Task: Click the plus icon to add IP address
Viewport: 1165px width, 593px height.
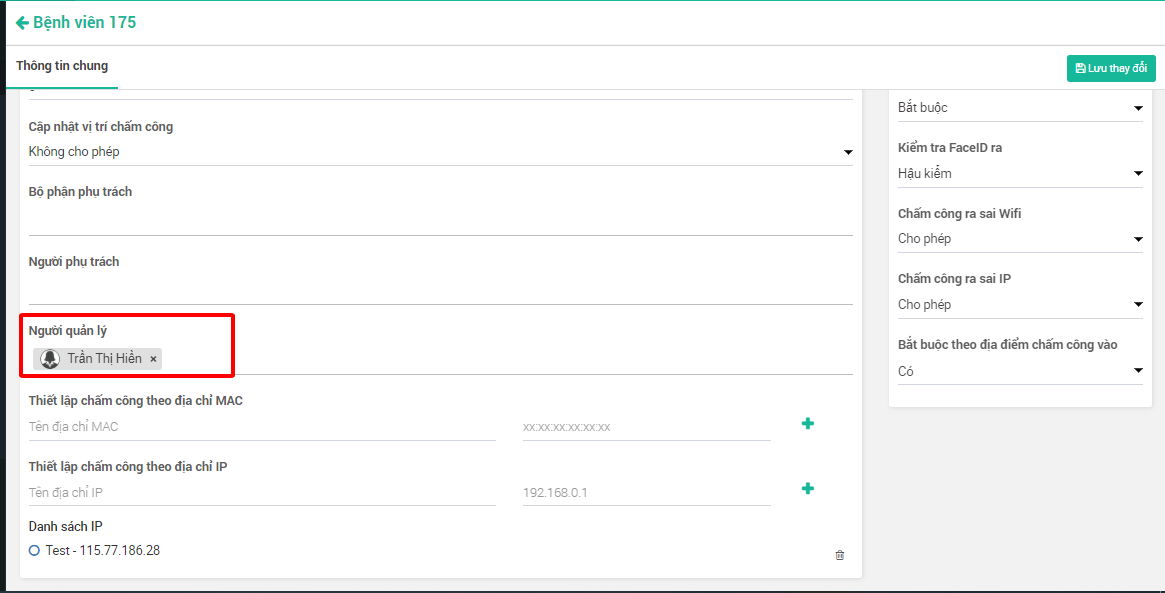Action: tap(808, 489)
